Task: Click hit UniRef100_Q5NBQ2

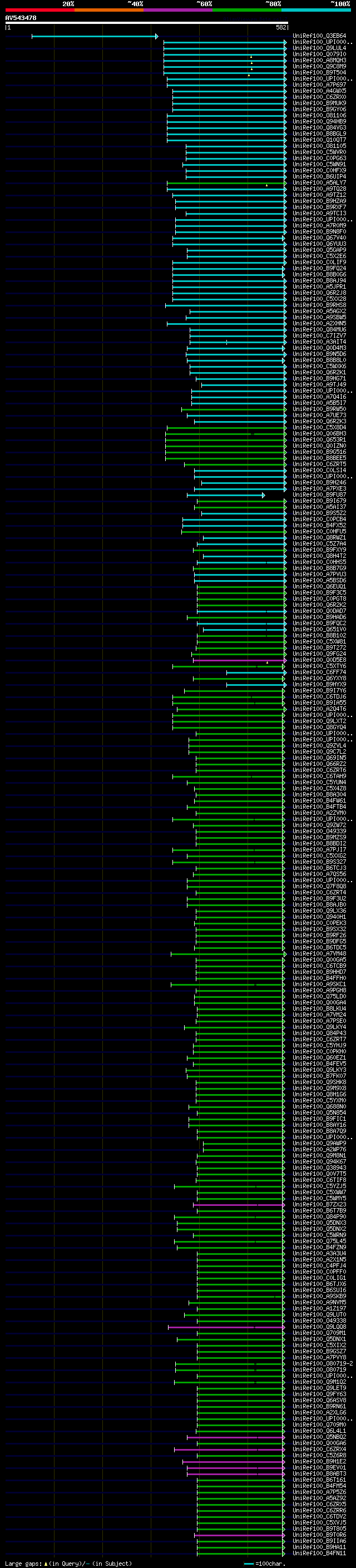Action: [319, 1437]
